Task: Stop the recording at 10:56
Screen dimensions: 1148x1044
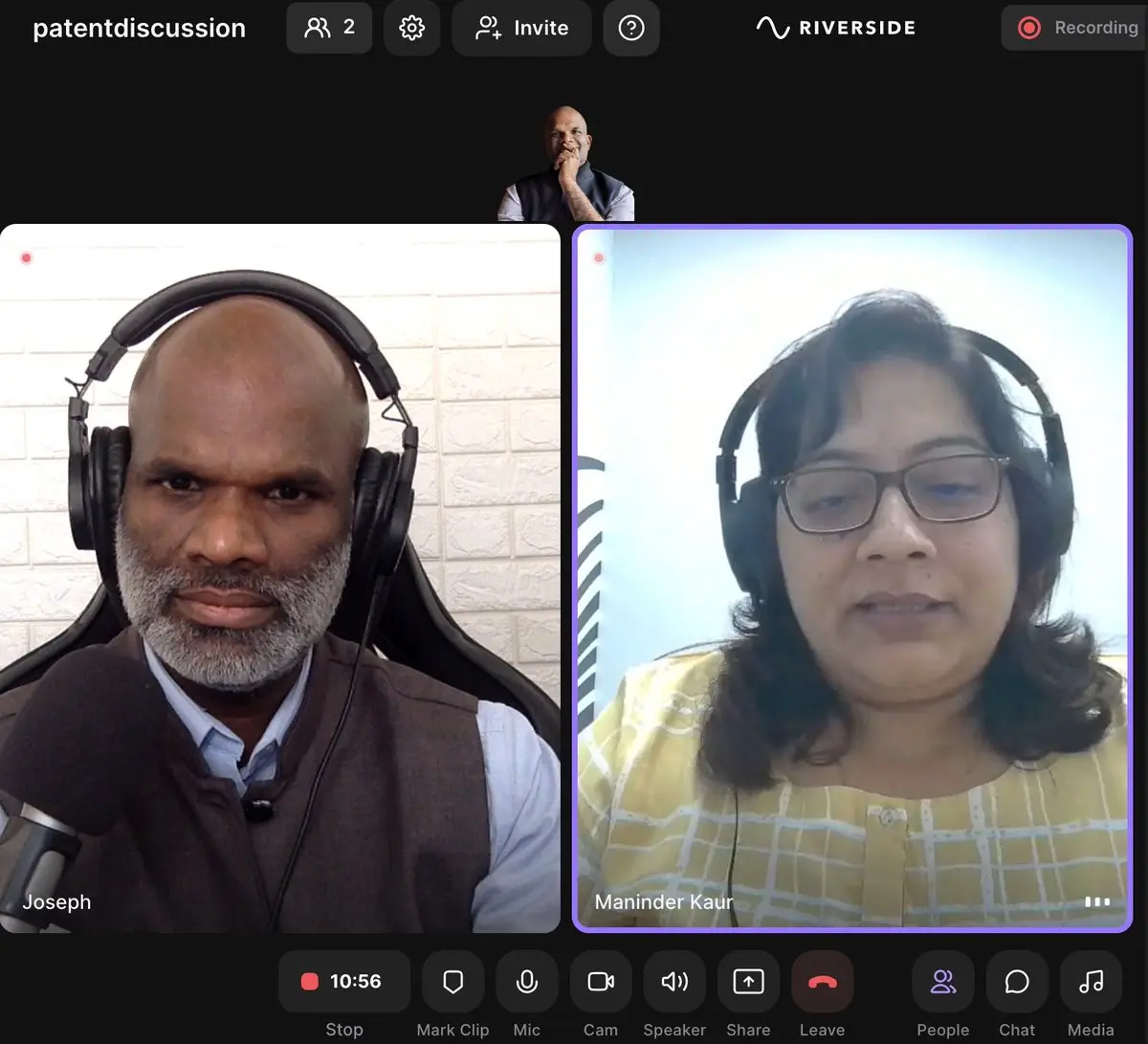Action: tap(344, 982)
